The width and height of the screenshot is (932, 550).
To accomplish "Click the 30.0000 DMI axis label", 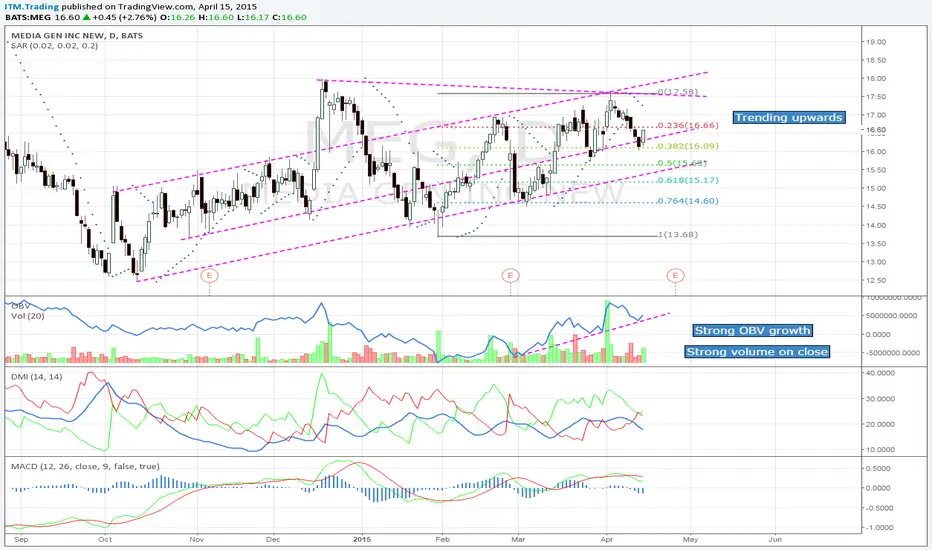I will pos(880,399).
